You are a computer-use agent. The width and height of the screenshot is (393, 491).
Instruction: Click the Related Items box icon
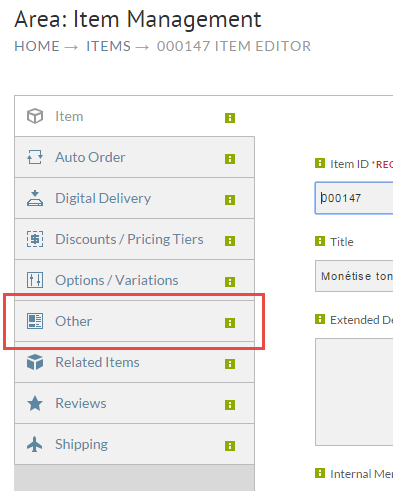[35, 362]
